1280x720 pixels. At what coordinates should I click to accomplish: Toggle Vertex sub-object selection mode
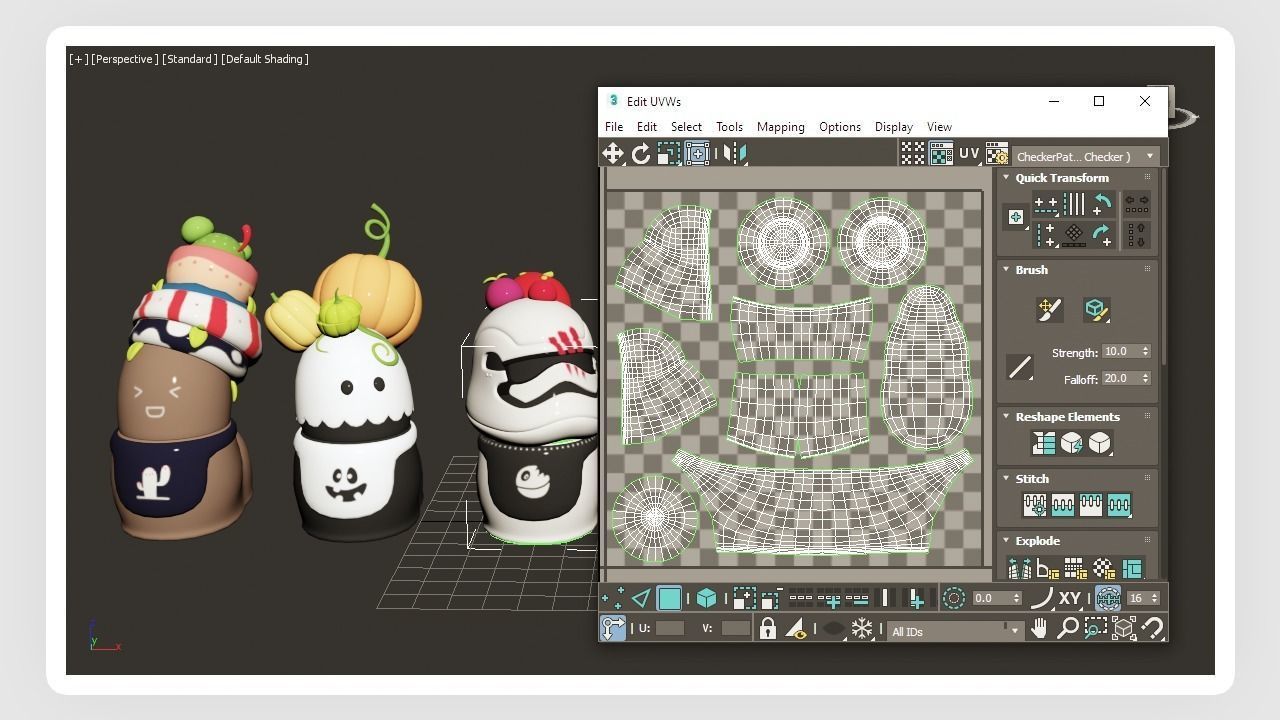613,599
